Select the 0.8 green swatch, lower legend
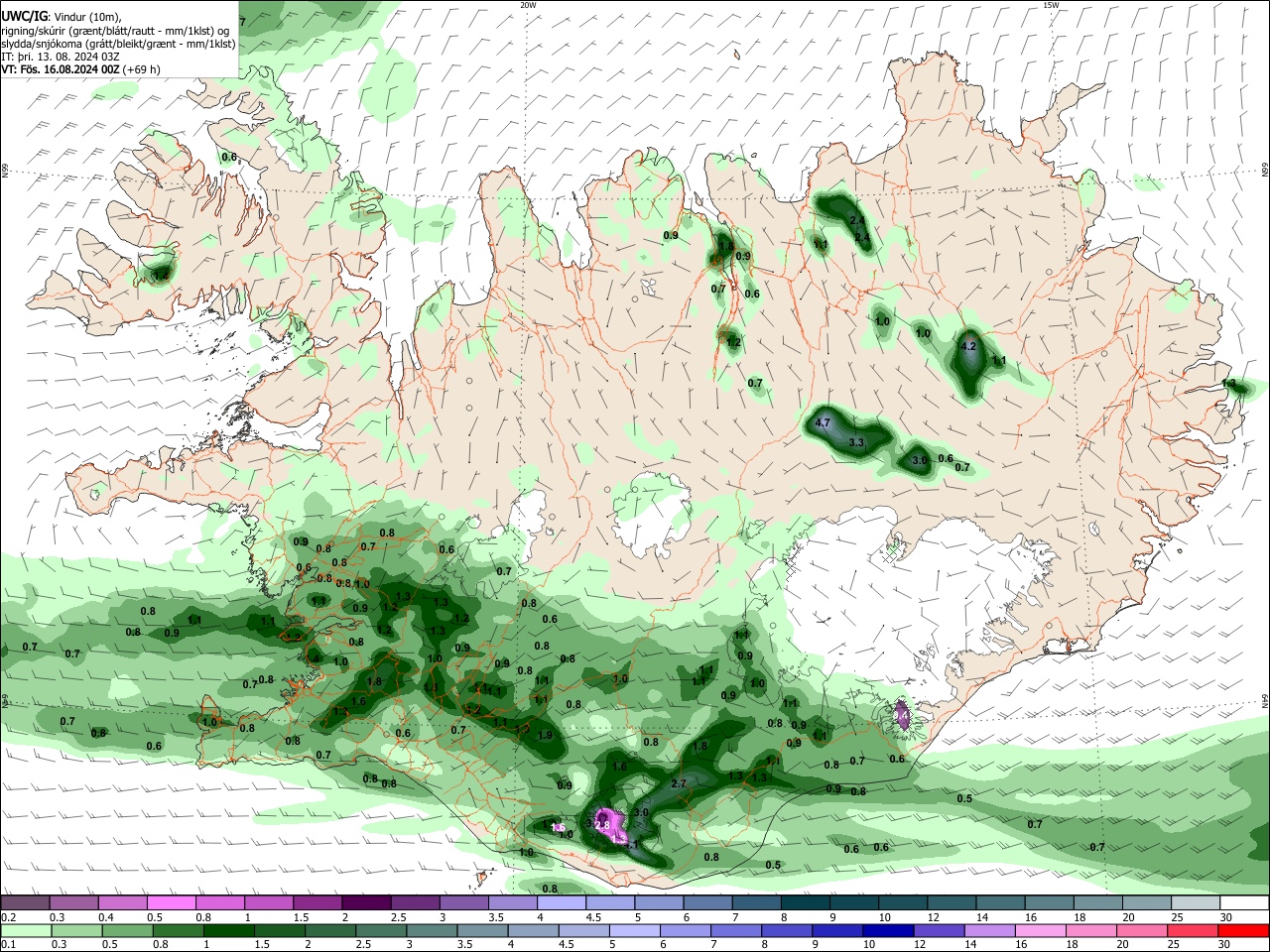 [x=178, y=930]
